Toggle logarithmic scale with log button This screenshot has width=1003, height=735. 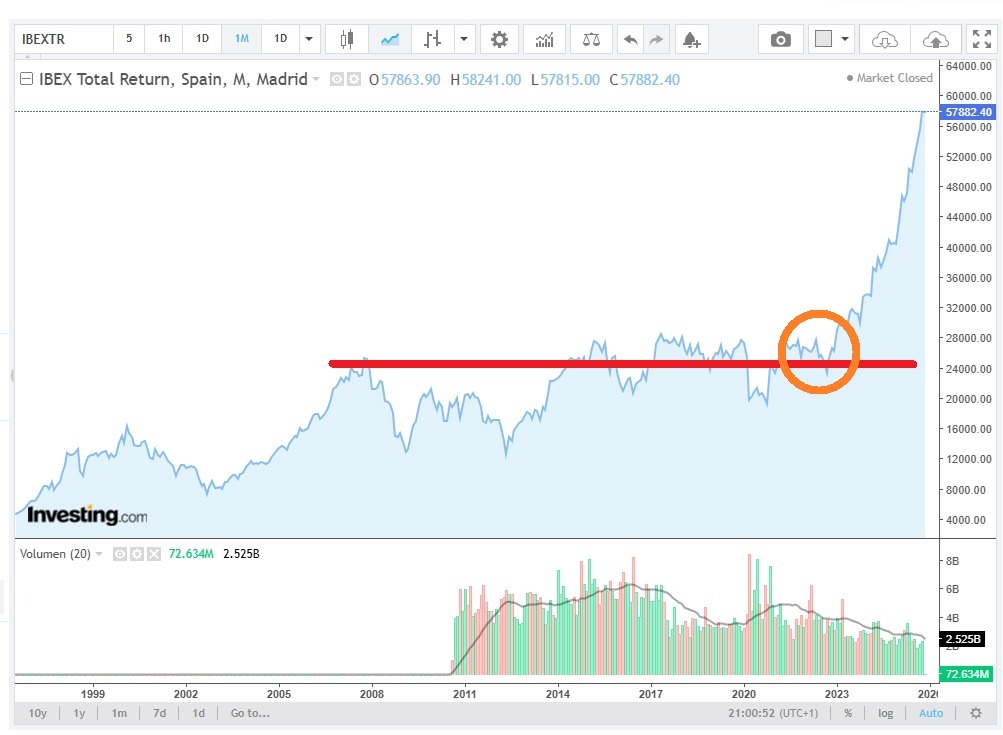(885, 713)
